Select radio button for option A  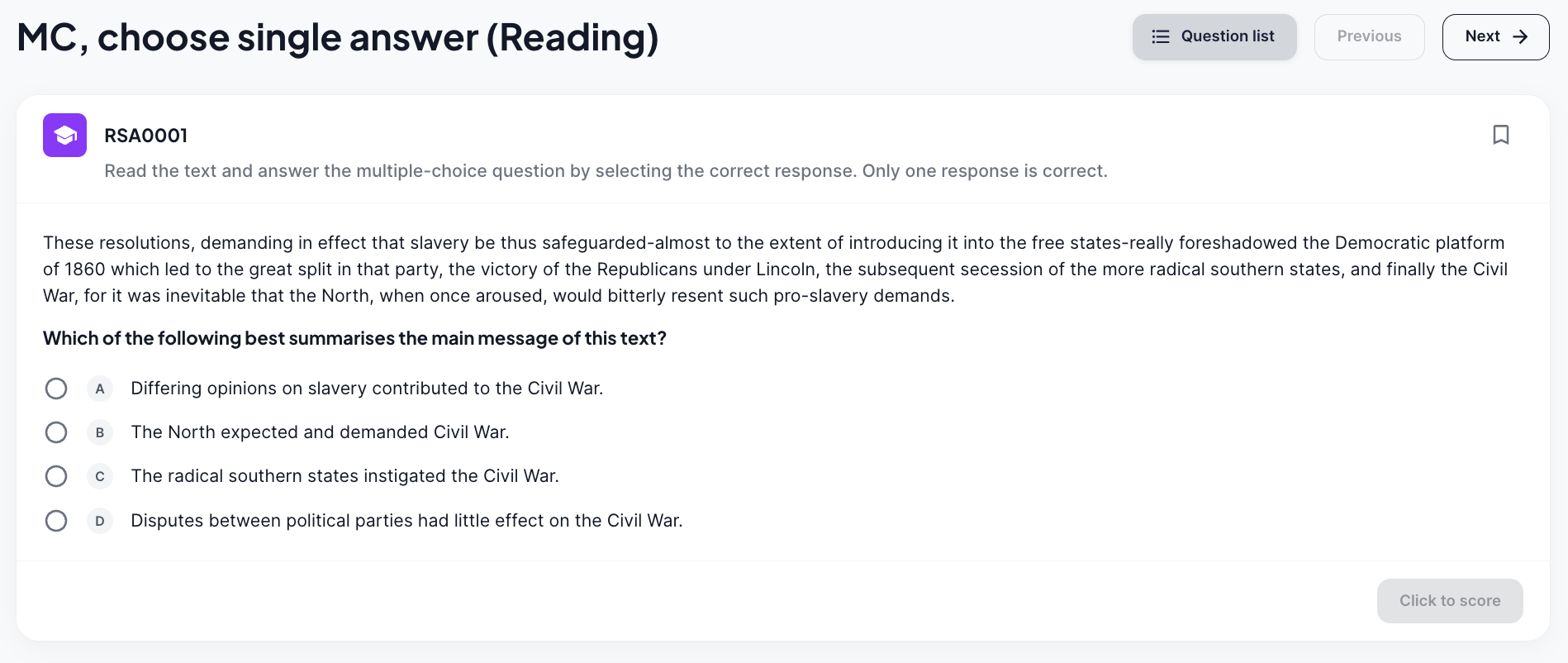coord(56,389)
